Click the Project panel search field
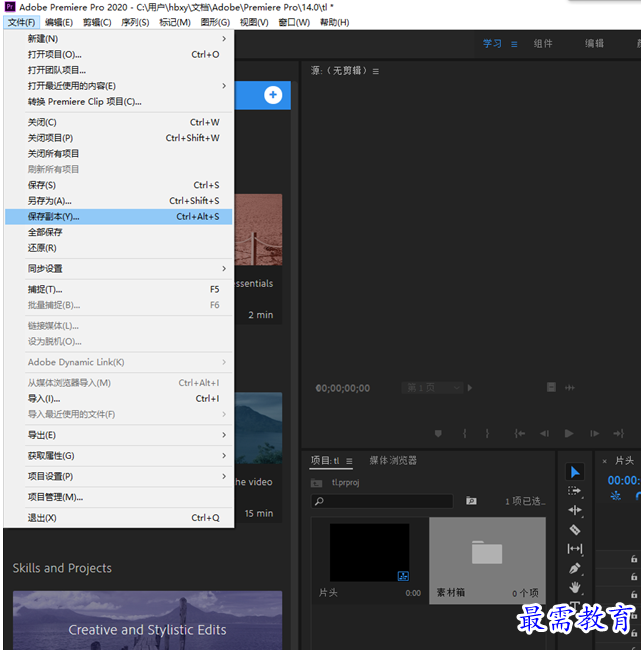The width and height of the screenshot is (641, 650). tap(382, 501)
